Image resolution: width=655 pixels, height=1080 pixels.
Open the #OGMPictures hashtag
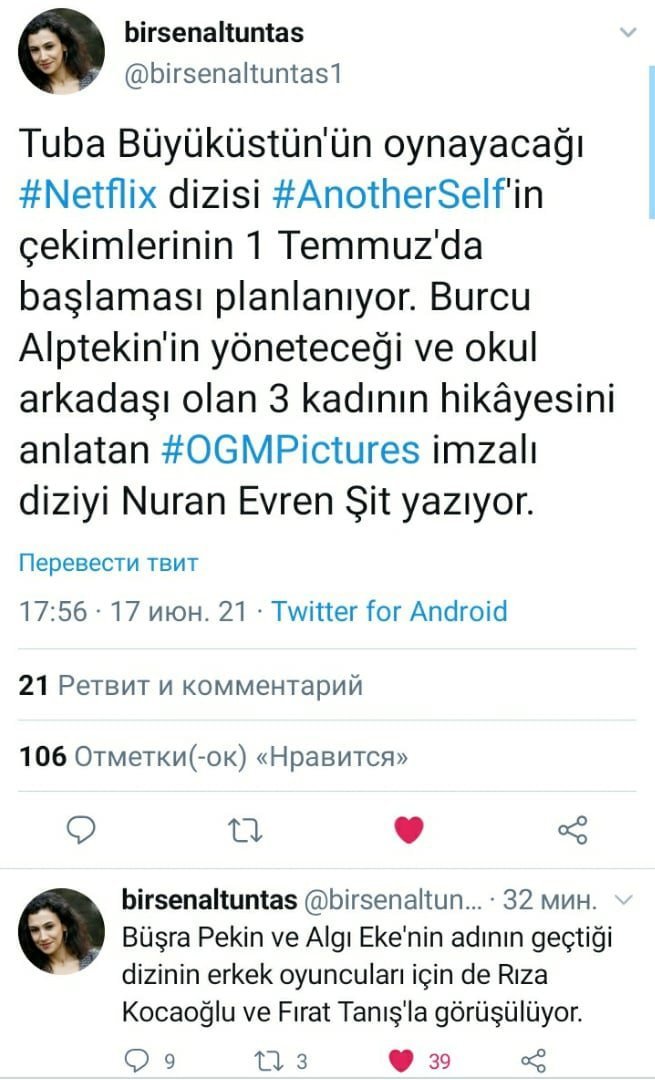(290, 450)
